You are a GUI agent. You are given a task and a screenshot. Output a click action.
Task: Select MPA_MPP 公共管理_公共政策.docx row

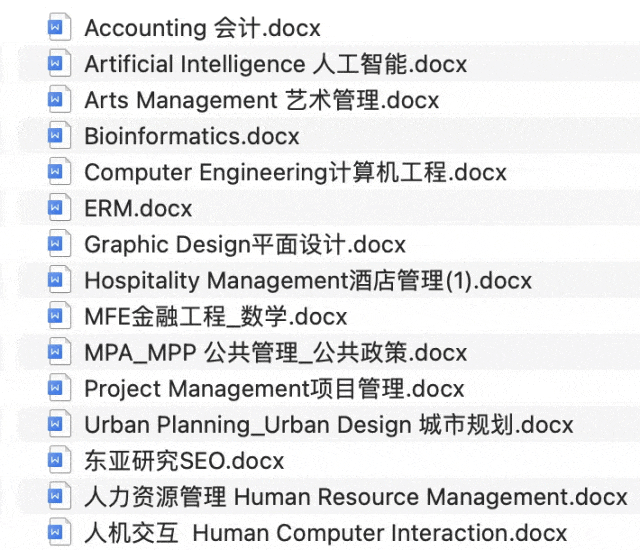pyautogui.click(x=275, y=353)
